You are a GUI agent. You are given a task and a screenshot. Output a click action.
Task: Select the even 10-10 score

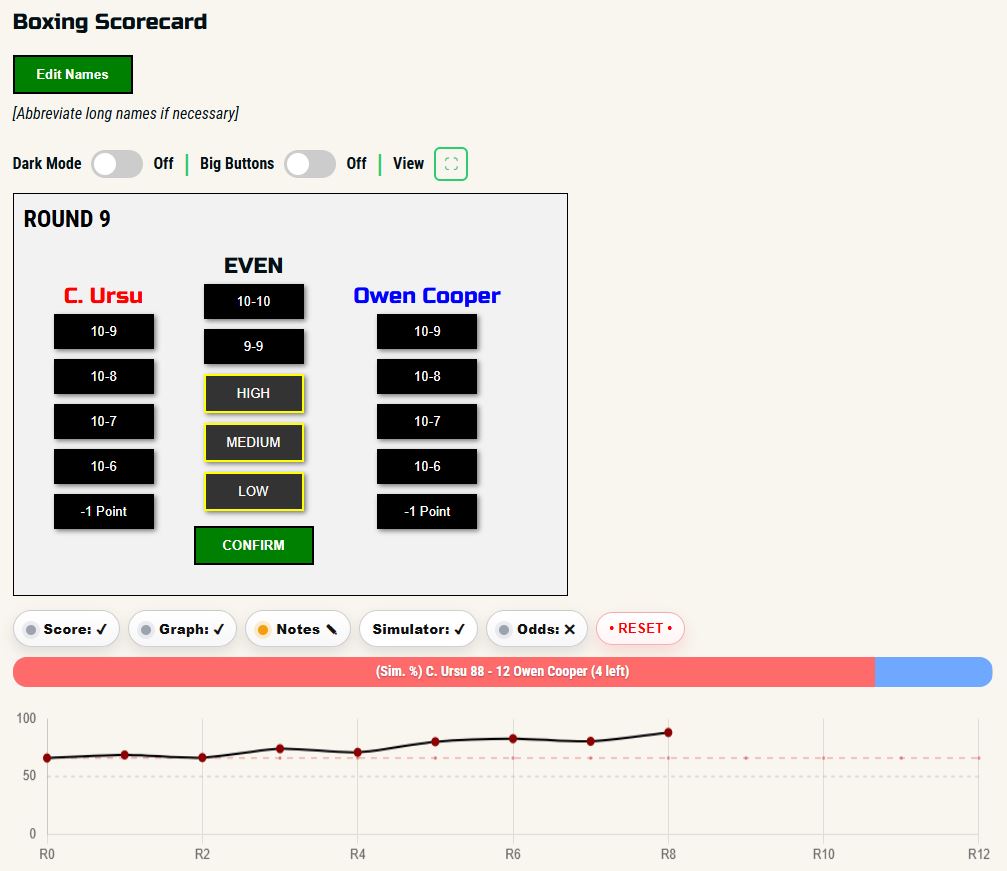[x=253, y=301]
